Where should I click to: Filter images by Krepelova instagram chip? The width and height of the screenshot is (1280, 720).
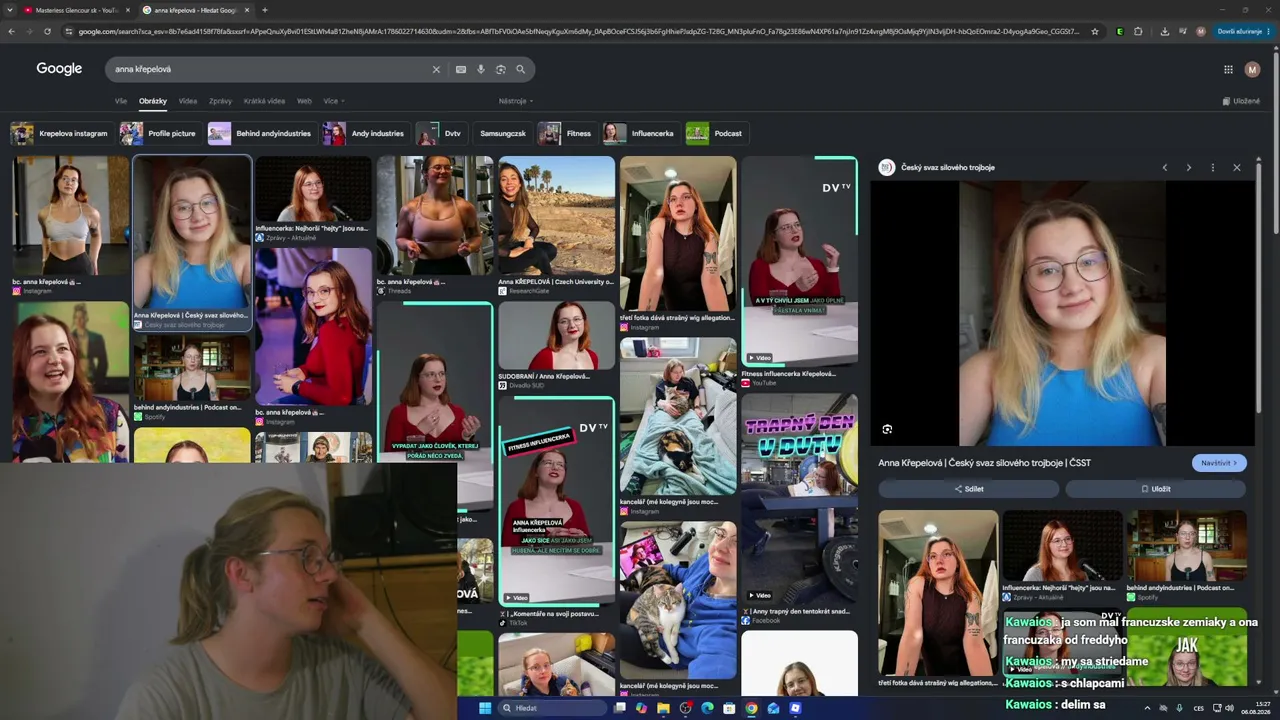tap(60, 133)
